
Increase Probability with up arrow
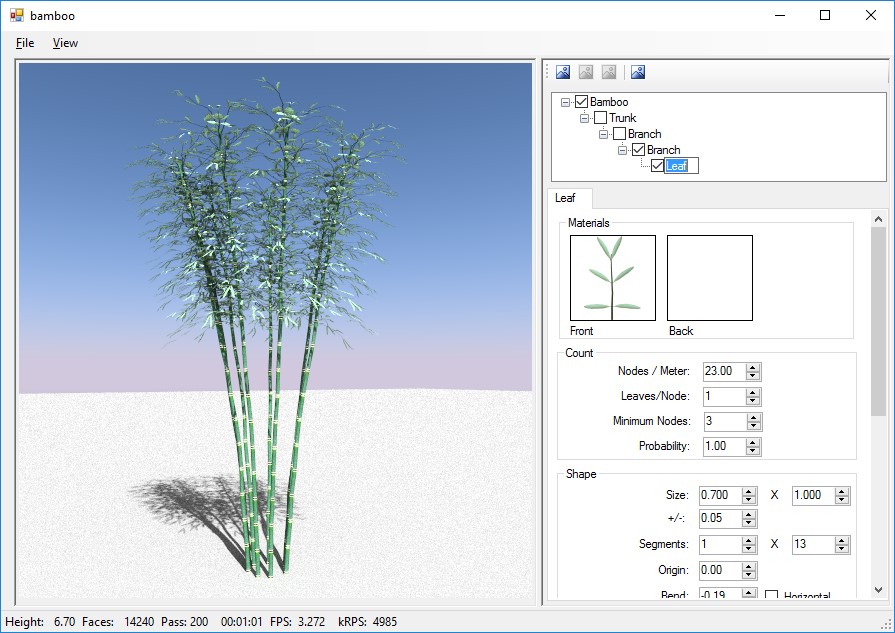point(753,442)
